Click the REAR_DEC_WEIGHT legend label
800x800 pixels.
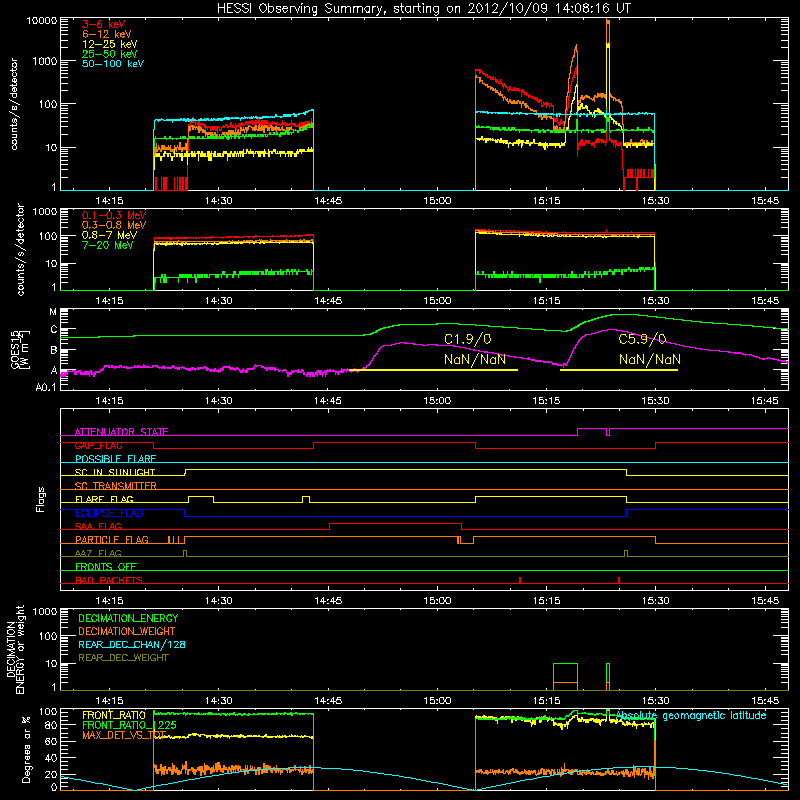coord(123,658)
